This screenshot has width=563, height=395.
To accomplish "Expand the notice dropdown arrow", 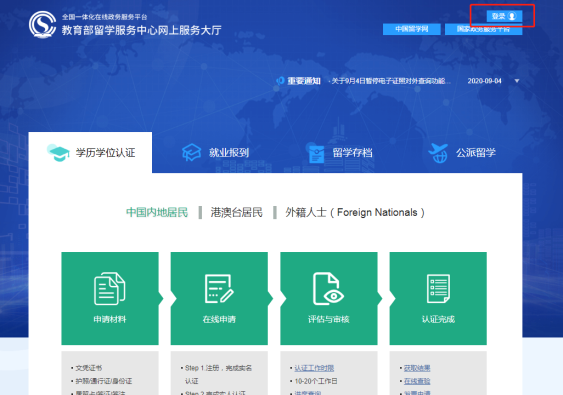I will tap(517, 81).
